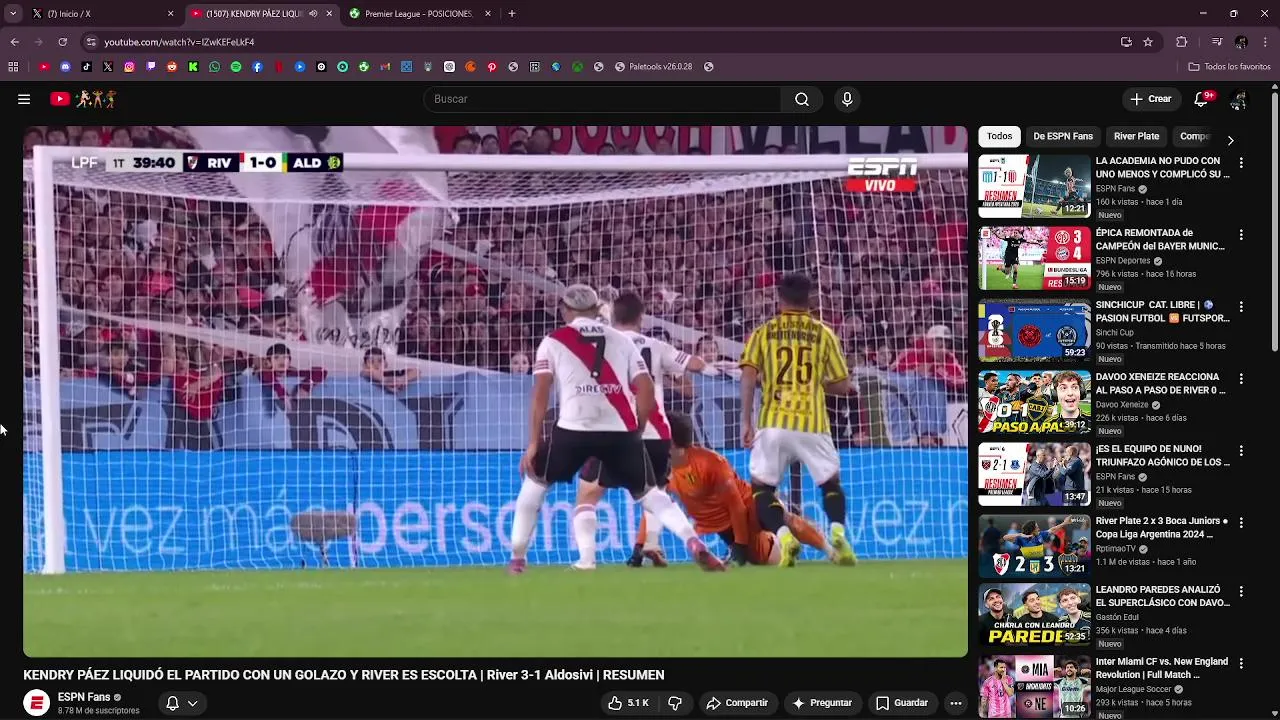Toggle the Guardar save button
This screenshot has height=720, width=1280.
click(x=902, y=703)
